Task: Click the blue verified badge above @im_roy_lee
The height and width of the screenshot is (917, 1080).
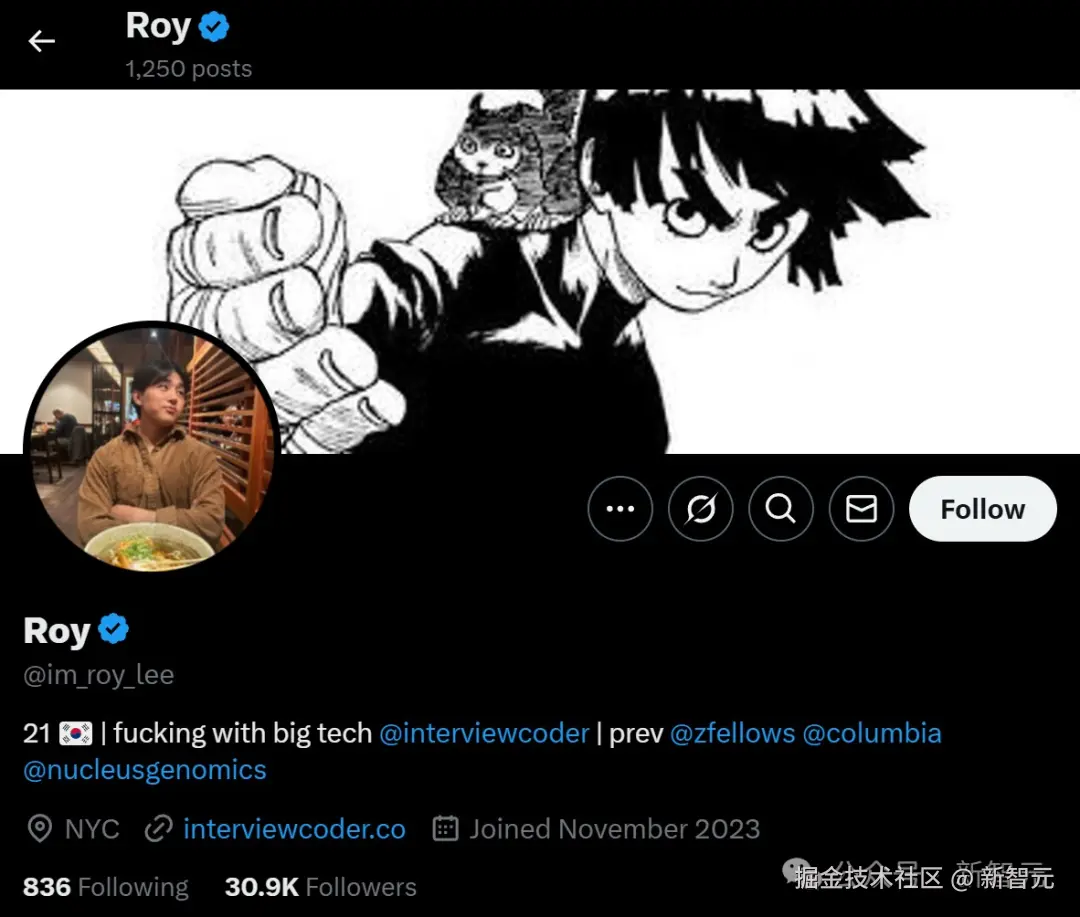Action: tap(114, 630)
